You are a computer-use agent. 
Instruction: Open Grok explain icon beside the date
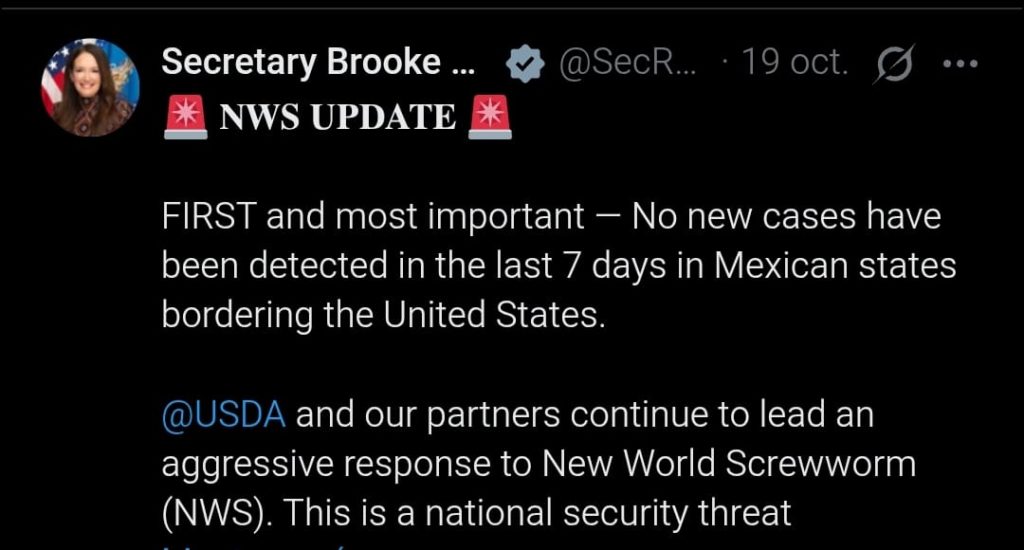pyautogui.click(x=892, y=65)
